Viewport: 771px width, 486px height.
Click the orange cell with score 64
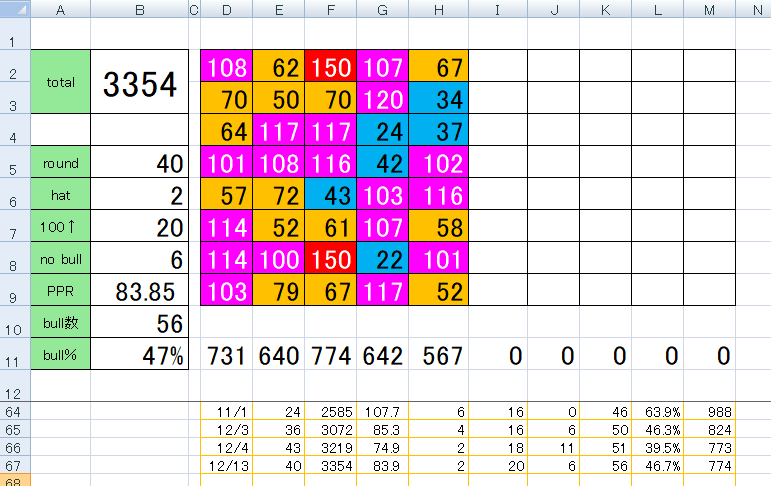coord(227,130)
